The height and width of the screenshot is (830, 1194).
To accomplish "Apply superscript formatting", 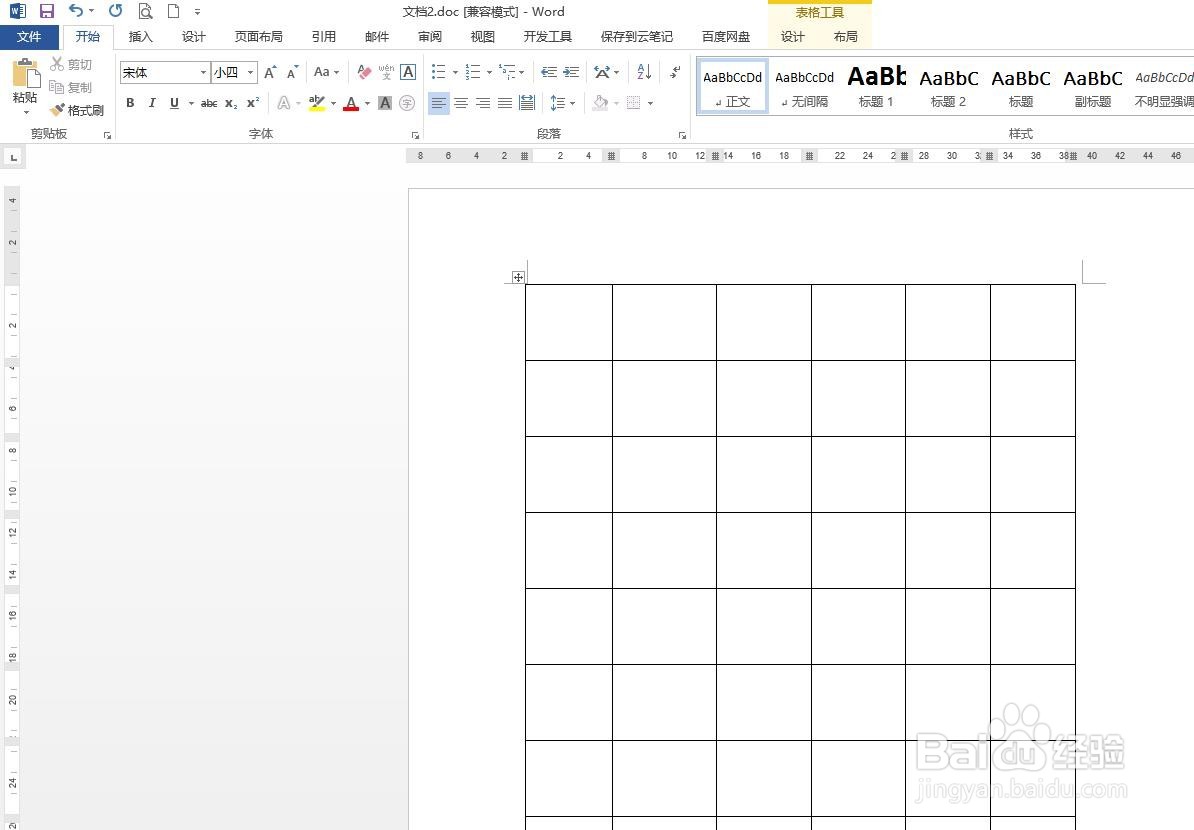I will click(x=253, y=103).
